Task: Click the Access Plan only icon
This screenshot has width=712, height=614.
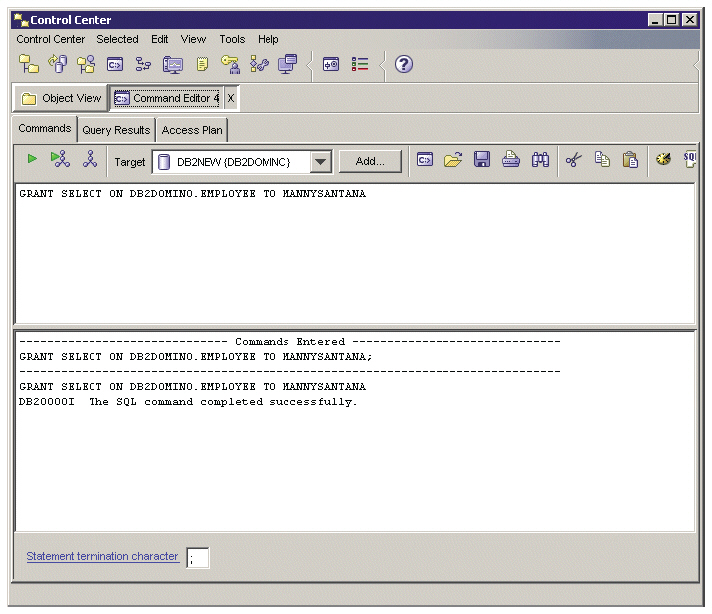Action: [90, 159]
